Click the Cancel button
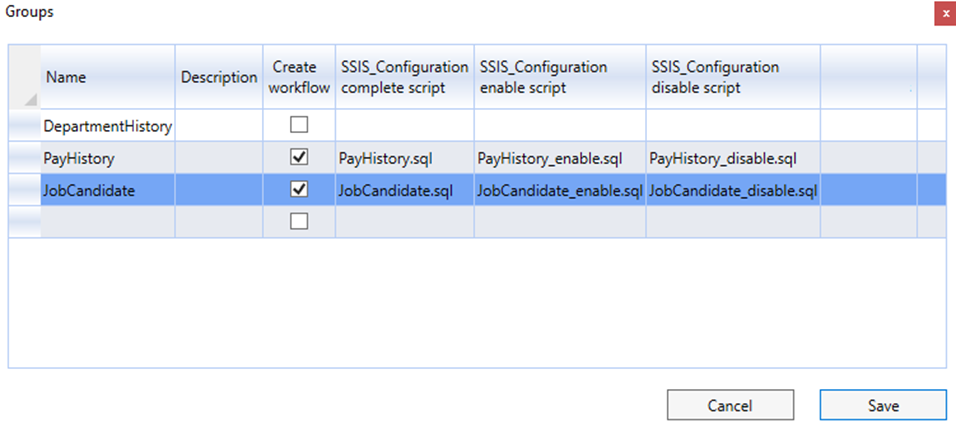956x428 pixels. click(x=730, y=405)
